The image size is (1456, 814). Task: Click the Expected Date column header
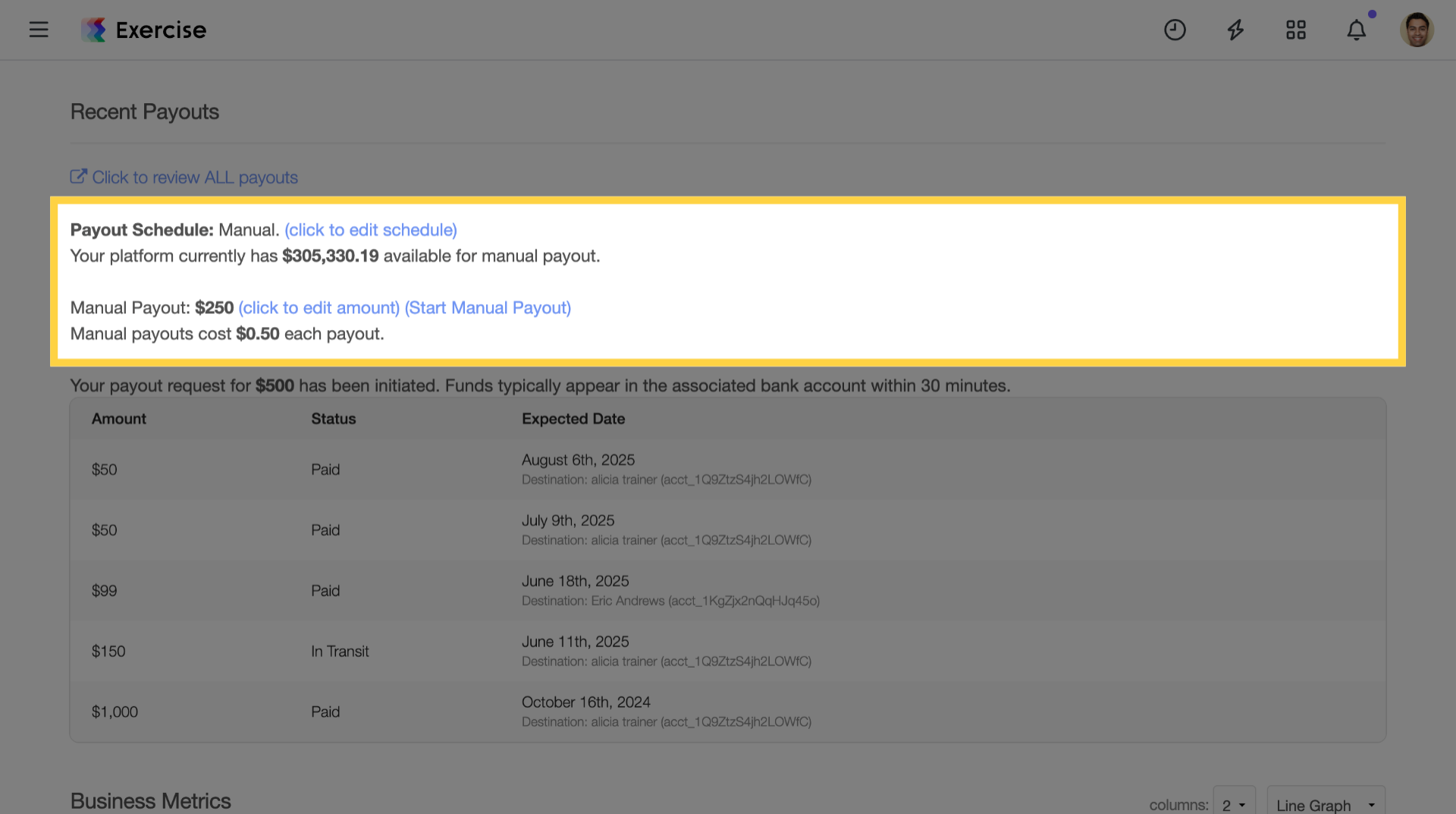click(573, 419)
